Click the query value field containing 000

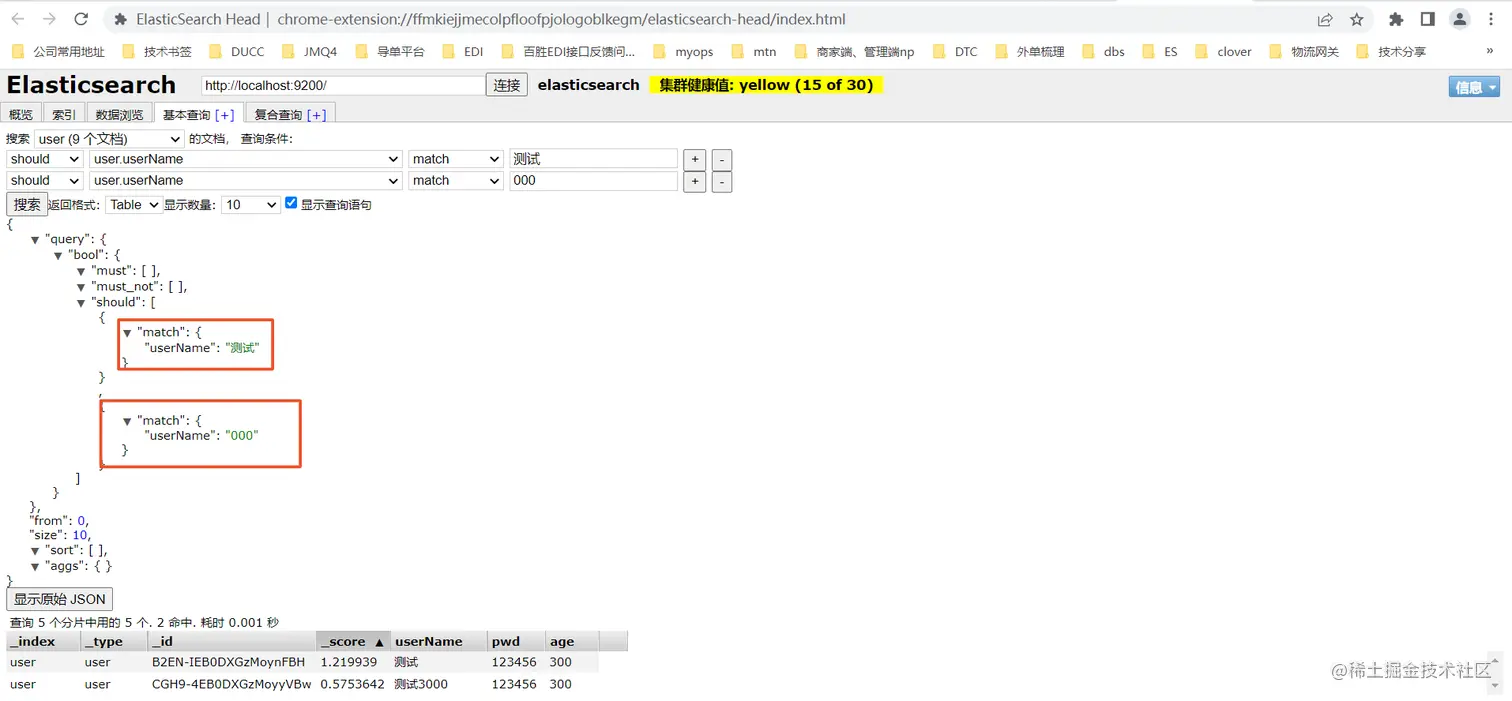point(594,181)
